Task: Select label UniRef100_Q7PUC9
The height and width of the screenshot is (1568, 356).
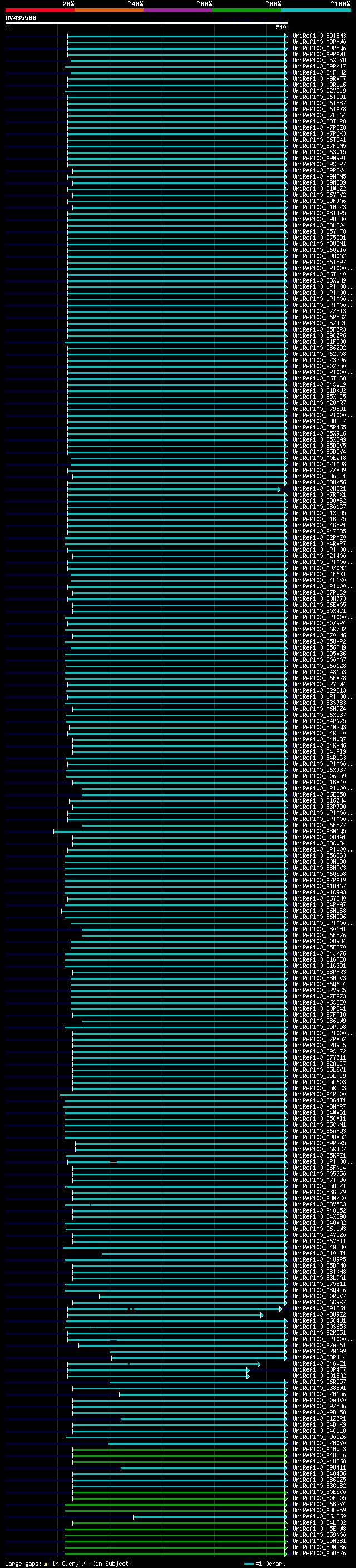Action: click(x=319, y=592)
